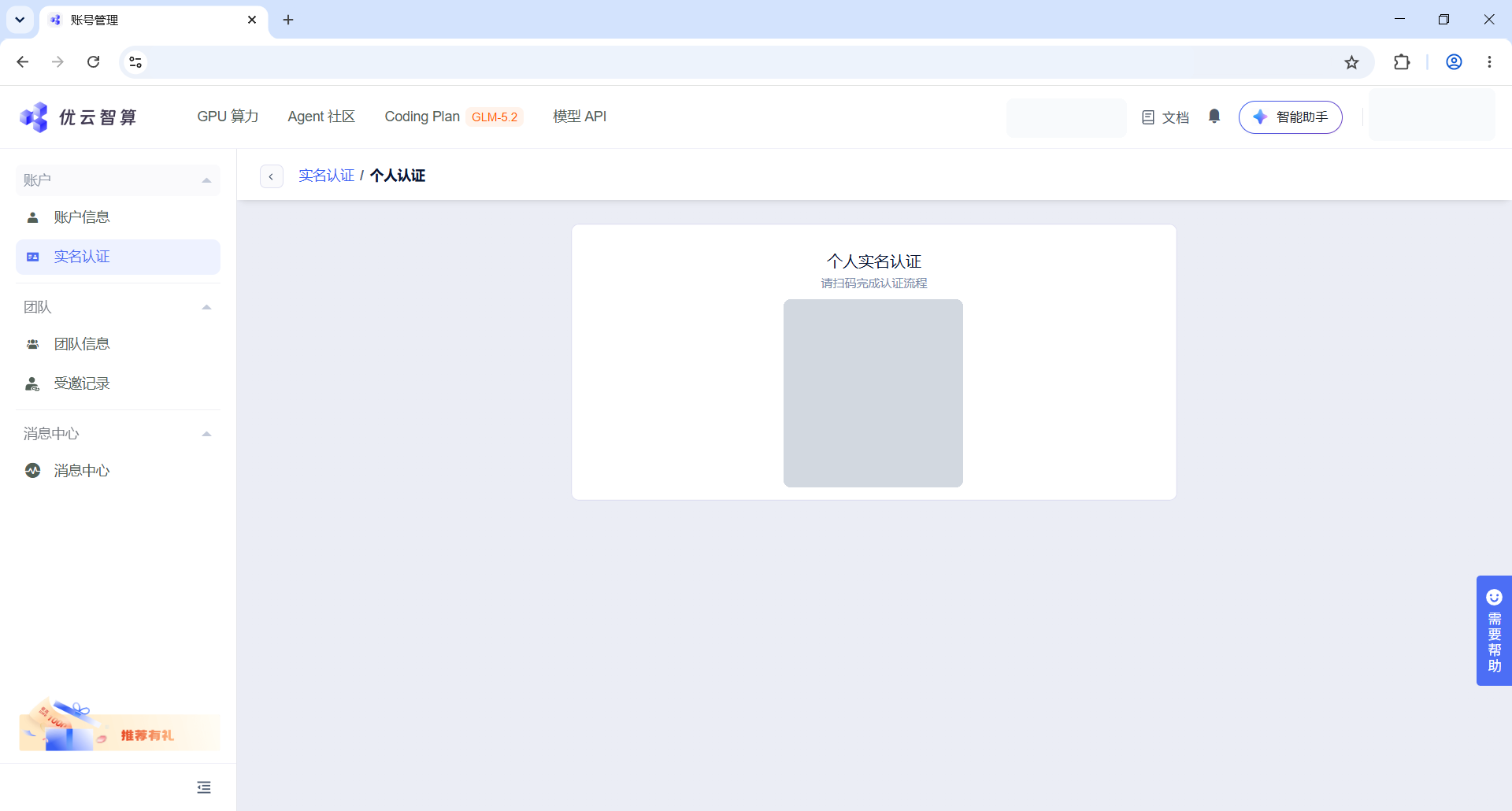The image size is (1512, 811).
Task: Select the 消息中心 sidebar item
Action: [x=118, y=471]
